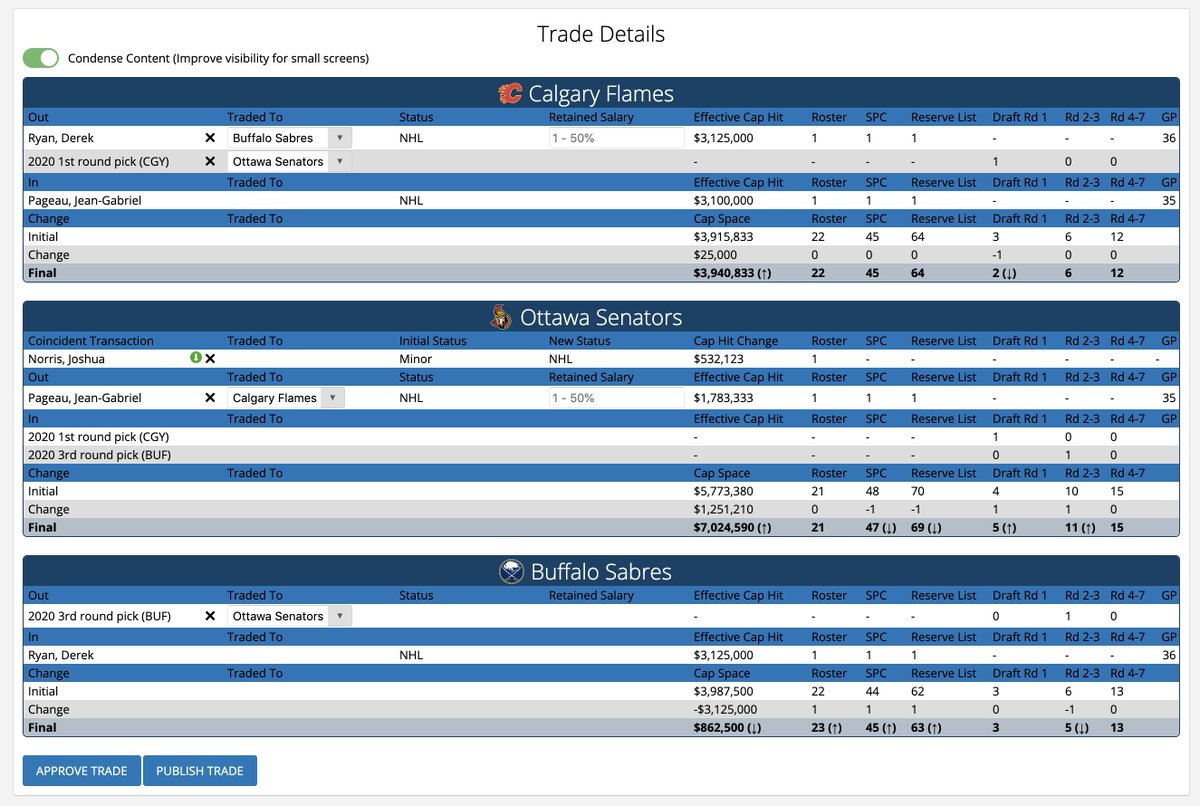Click Buffalo's initial cap space $3,987,500
1200x806 pixels.
click(x=723, y=691)
